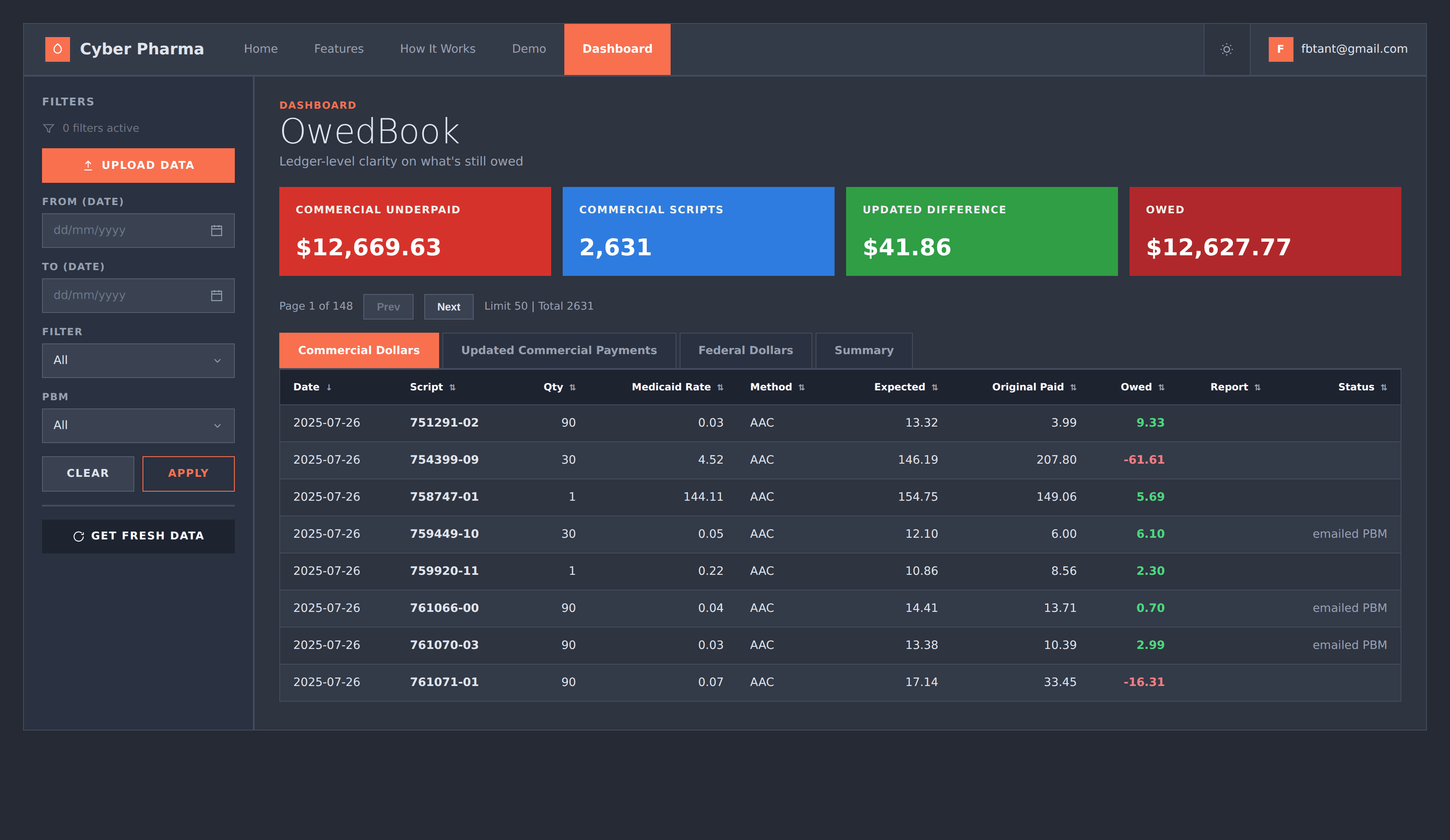Screen dimensions: 1450x840
Task: Focus the To (Date) input field
Action: [x=138, y=296]
